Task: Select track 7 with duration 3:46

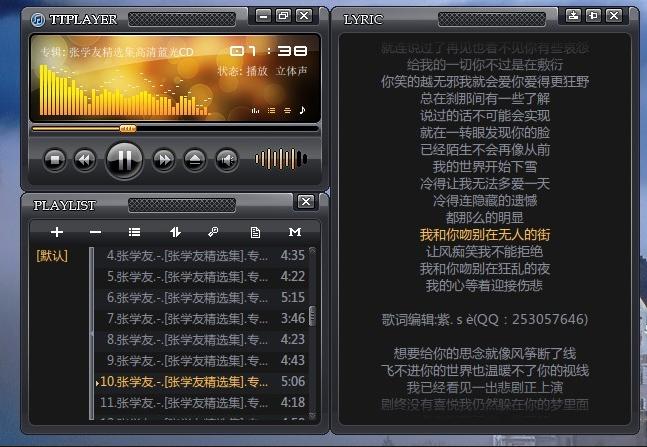Action: (x=202, y=318)
